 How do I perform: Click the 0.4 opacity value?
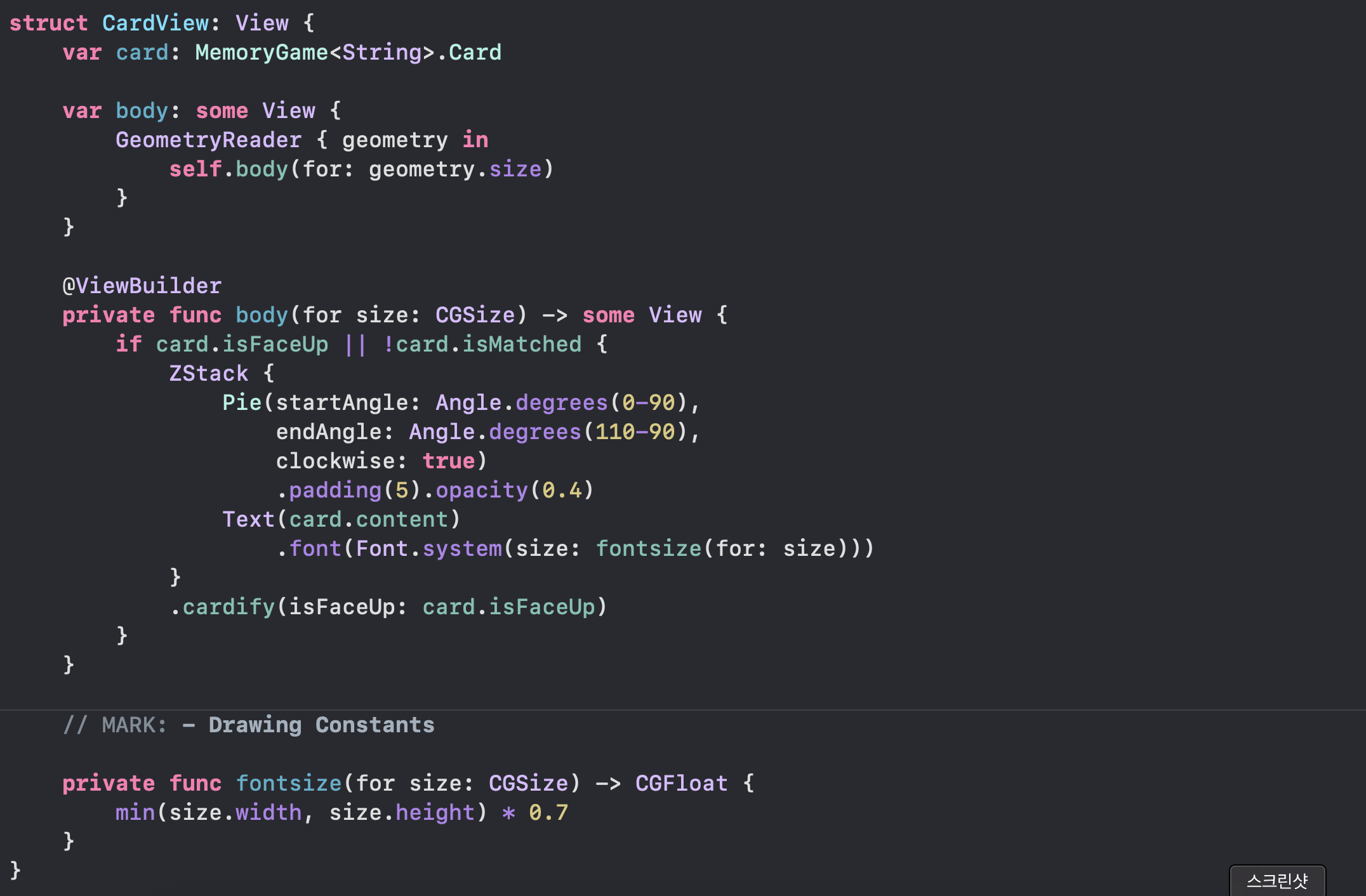click(562, 491)
